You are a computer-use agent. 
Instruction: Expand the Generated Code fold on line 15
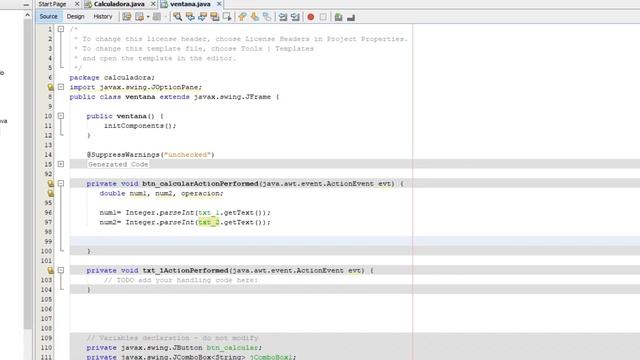pyautogui.click(x=61, y=164)
